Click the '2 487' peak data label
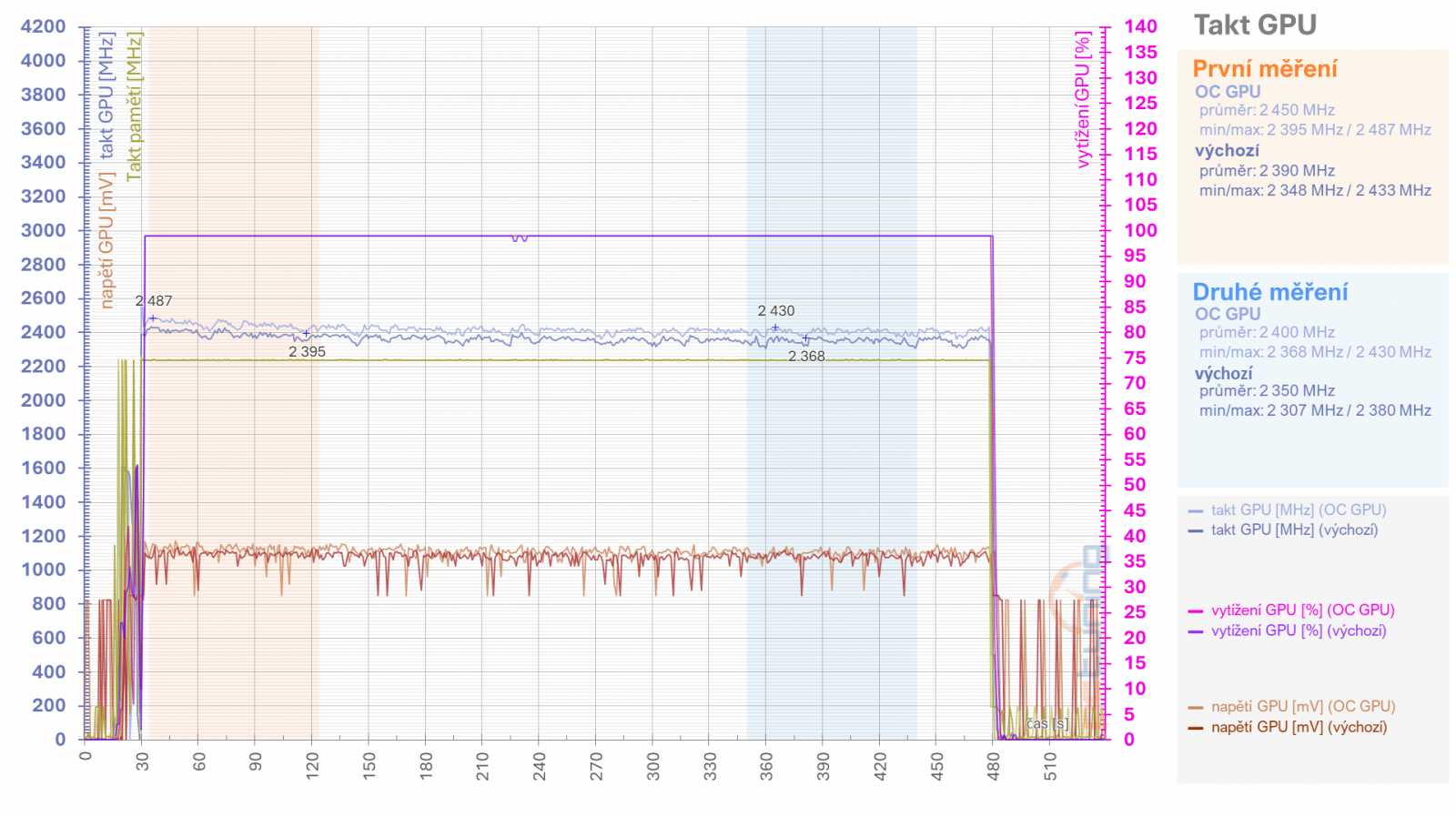Image resolution: width=1456 pixels, height=817 pixels. tap(154, 301)
